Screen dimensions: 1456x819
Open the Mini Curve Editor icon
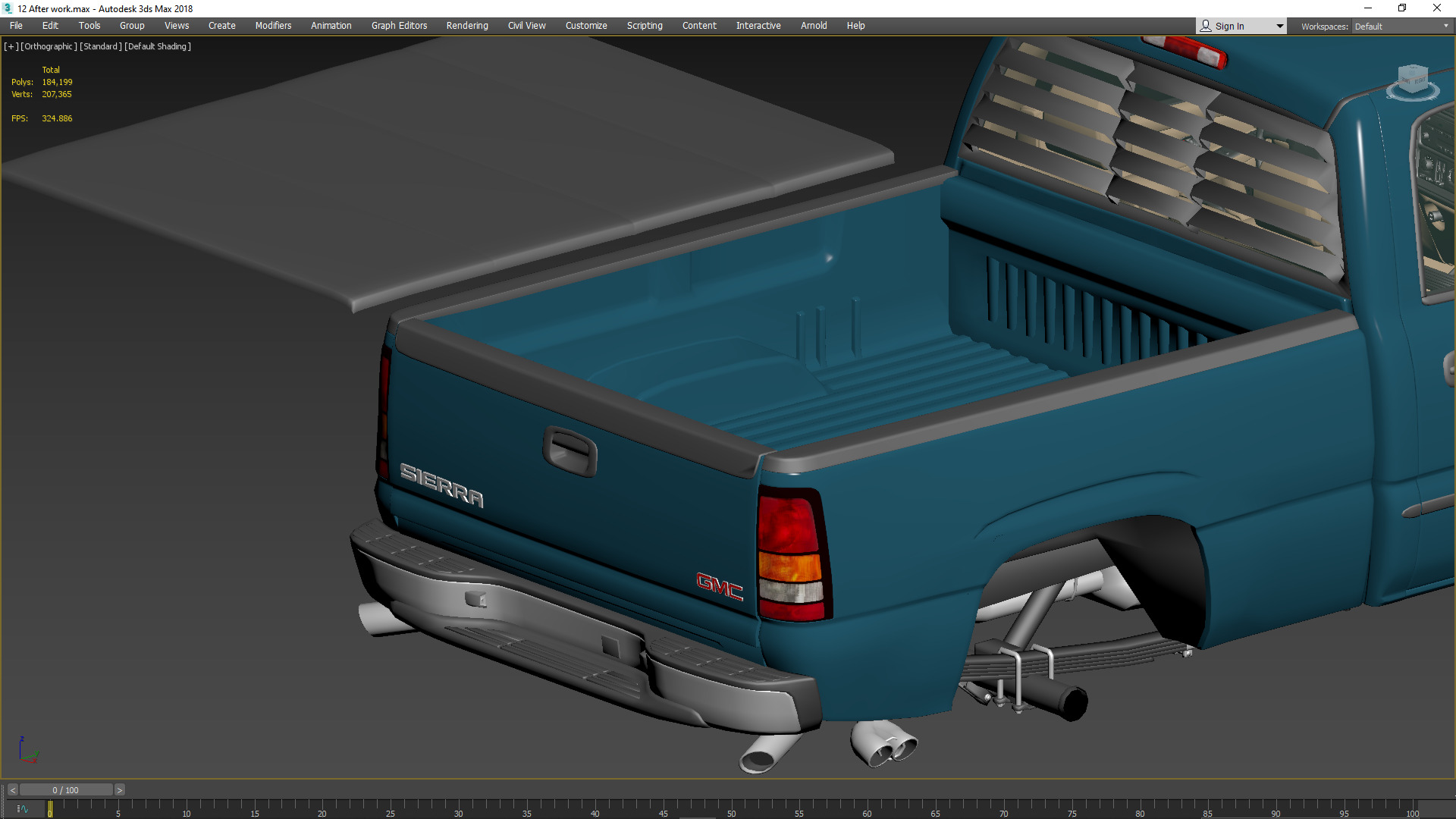23,809
